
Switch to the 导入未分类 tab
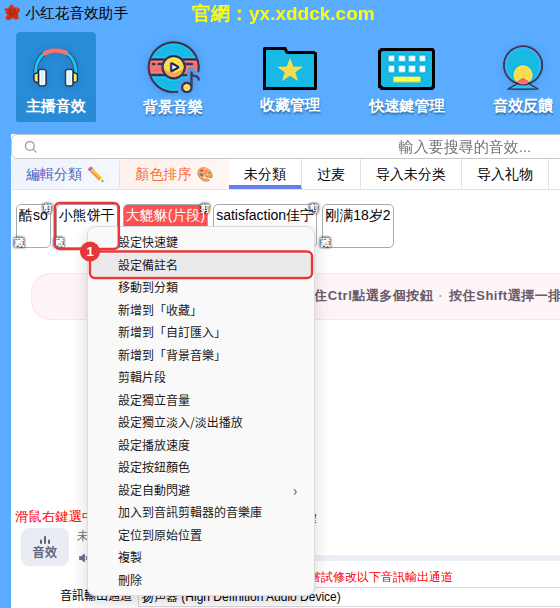[411, 174]
